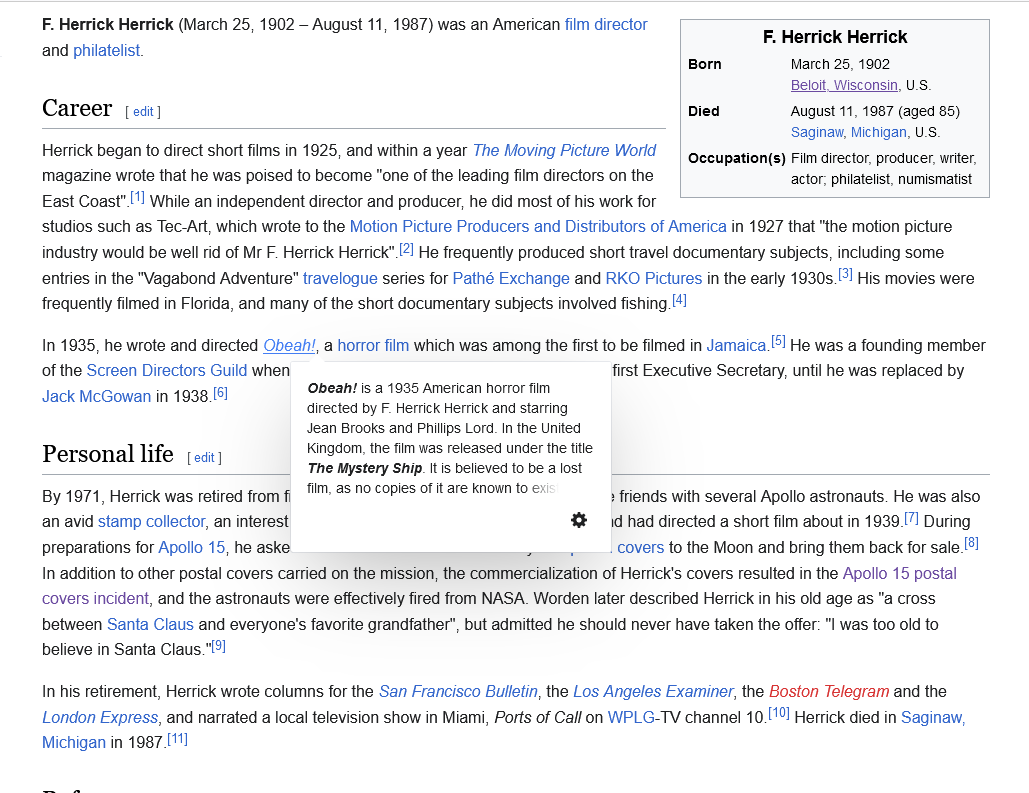Open the WPLG link

pyautogui.click(x=631, y=718)
